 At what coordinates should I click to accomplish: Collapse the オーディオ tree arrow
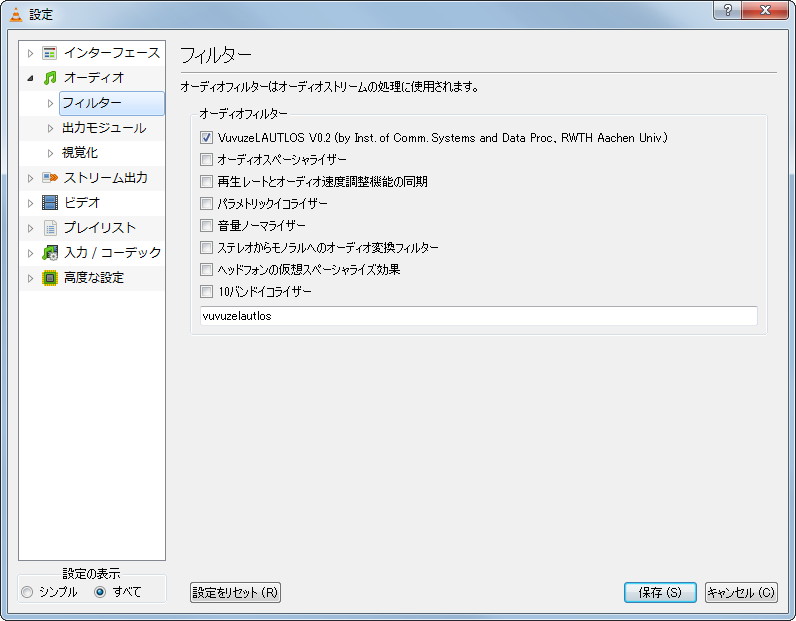coord(30,78)
